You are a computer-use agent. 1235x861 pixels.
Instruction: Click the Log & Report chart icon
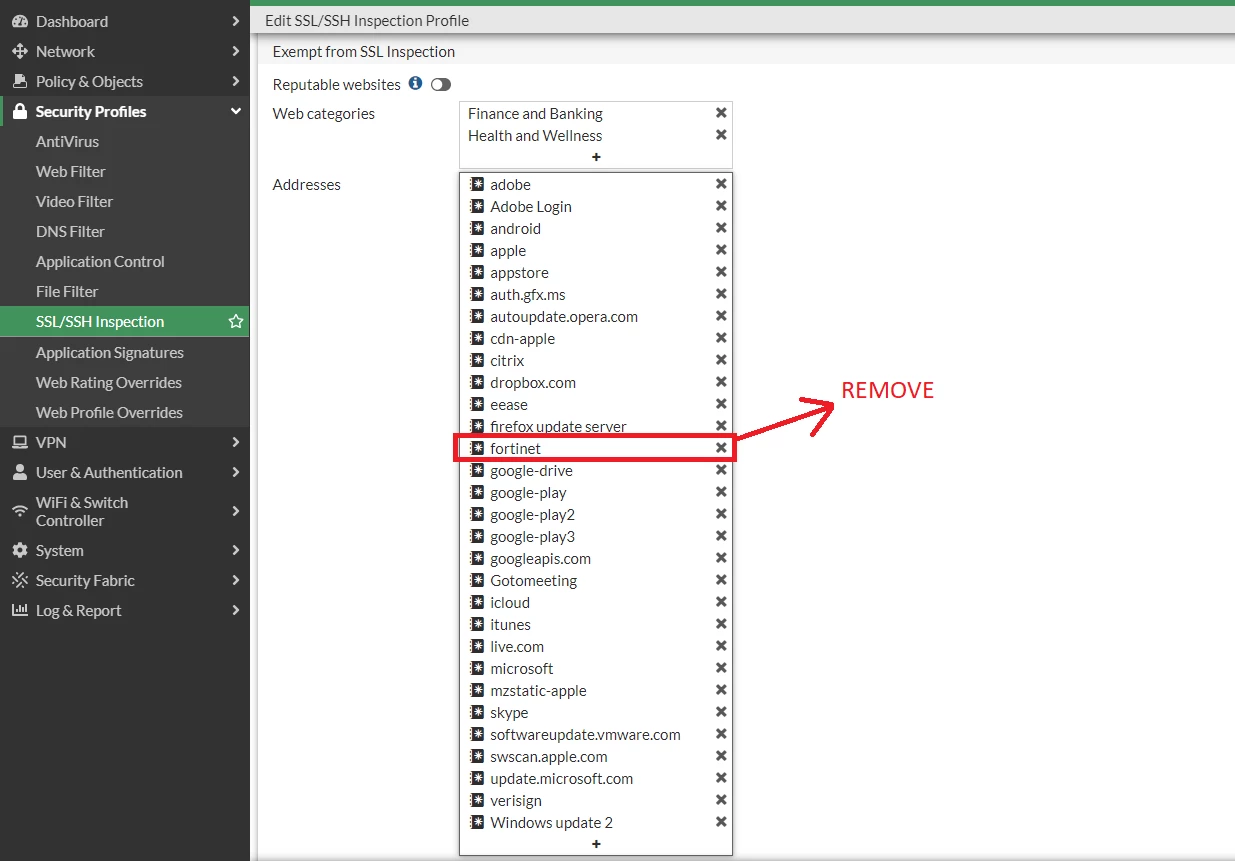pyautogui.click(x=19, y=610)
